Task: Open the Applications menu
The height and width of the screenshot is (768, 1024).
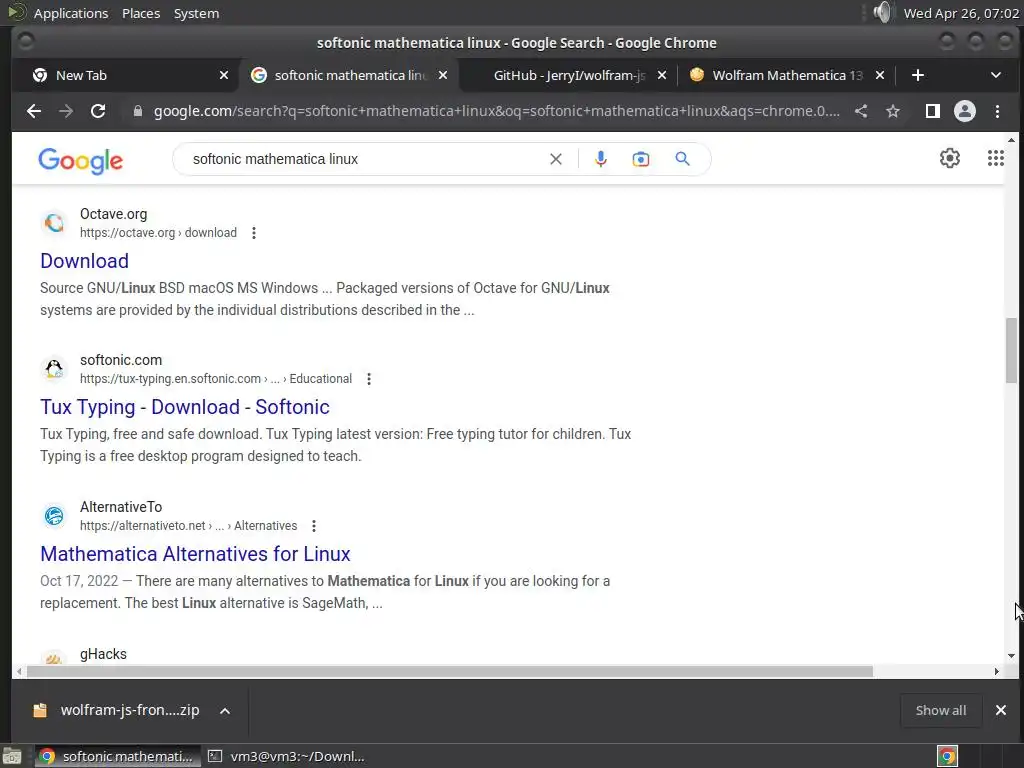Action: click(71, 13)
